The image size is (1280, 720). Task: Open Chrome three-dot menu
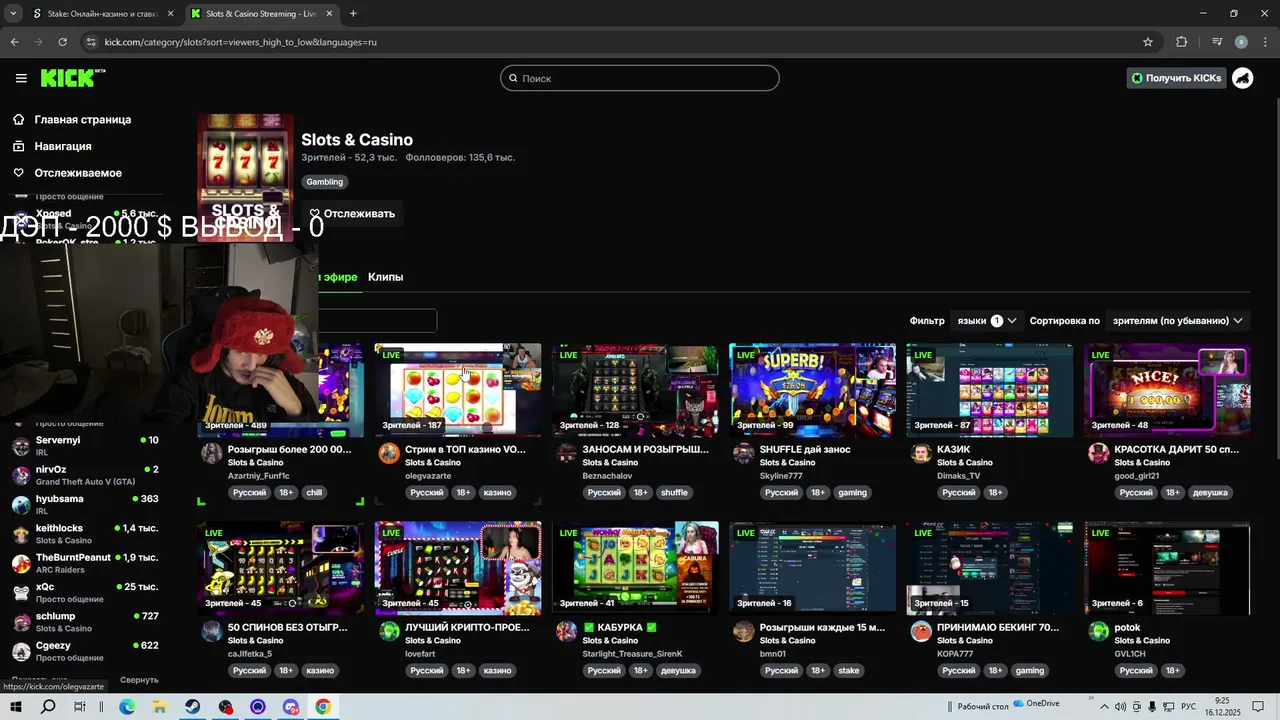click(x=1264, y=42)
